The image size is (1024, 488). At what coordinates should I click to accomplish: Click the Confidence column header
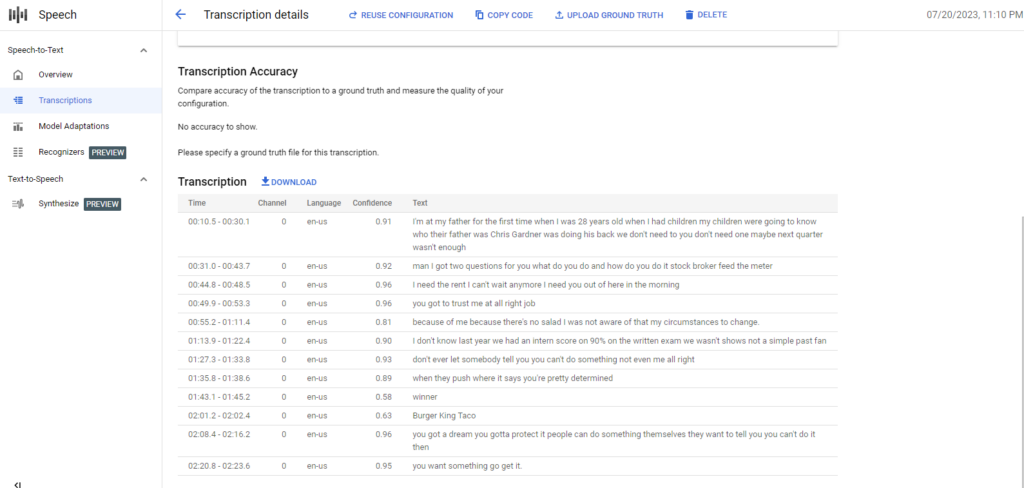372,203
